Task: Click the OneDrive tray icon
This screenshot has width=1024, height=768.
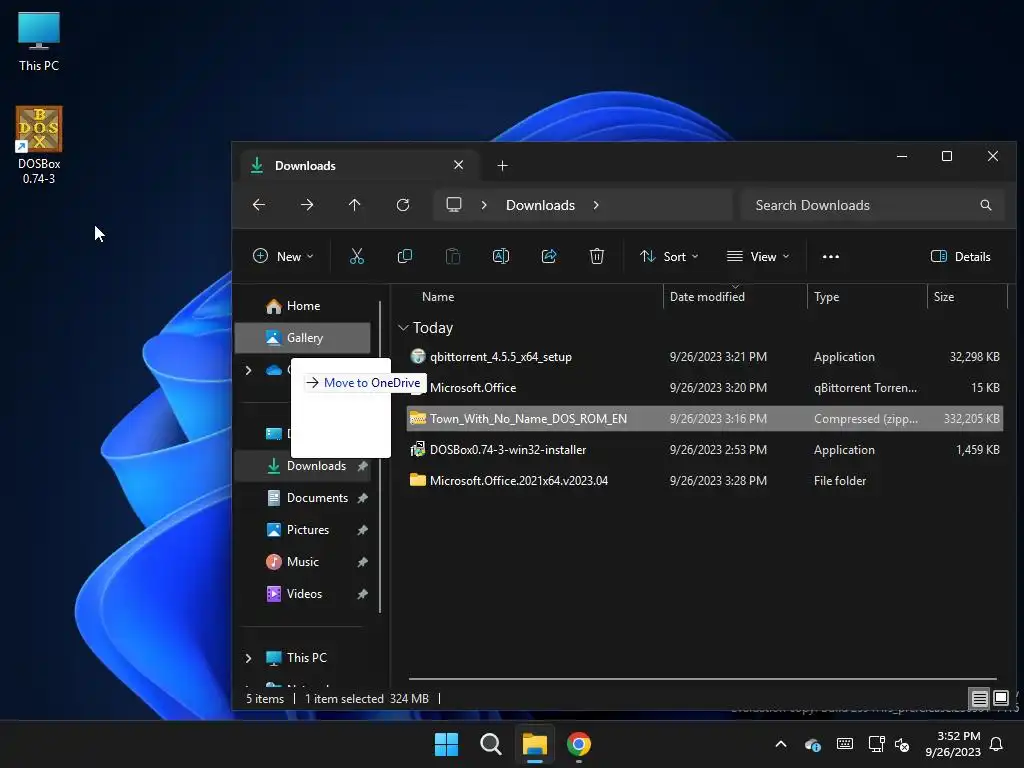Action: click(x=812, y=744)
